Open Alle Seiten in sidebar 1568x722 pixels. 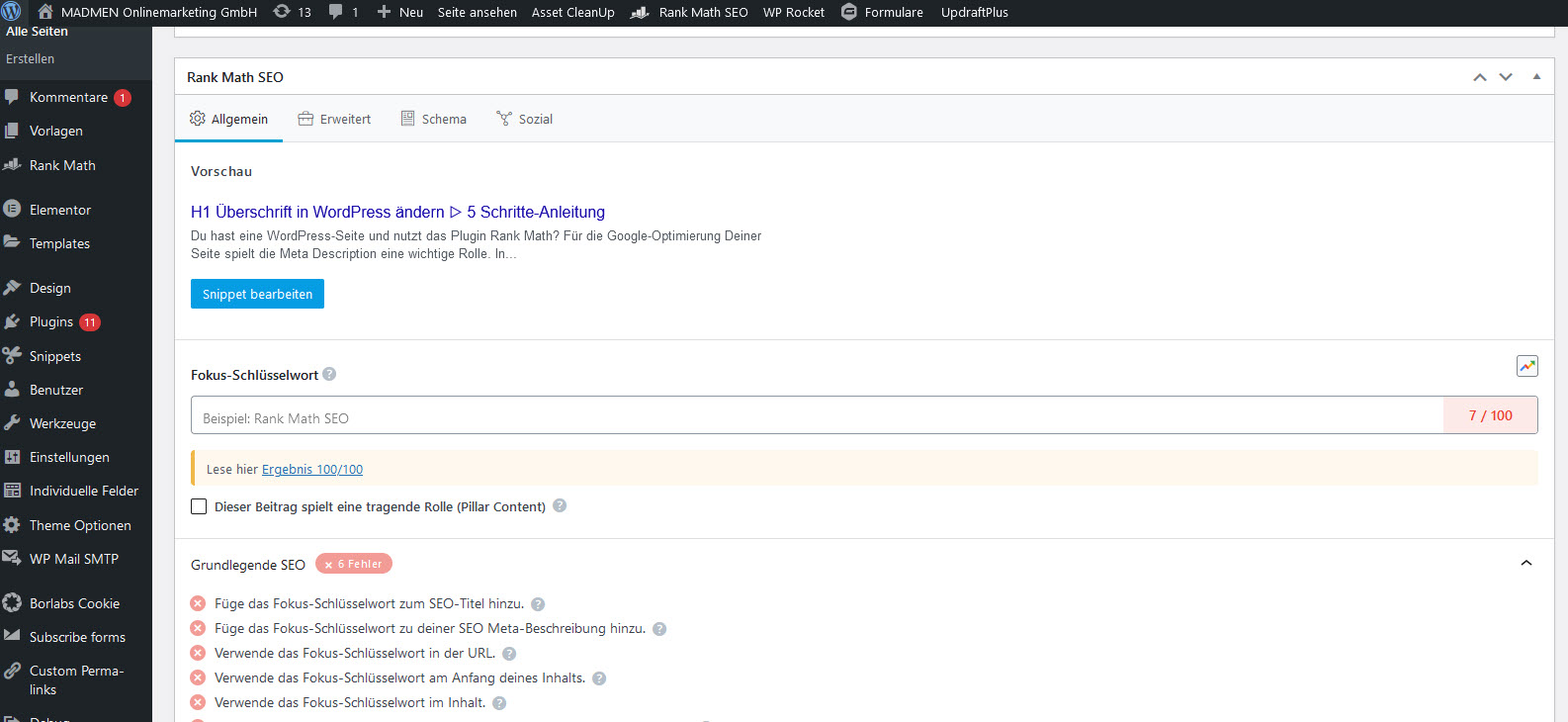(x=37, y=32)
